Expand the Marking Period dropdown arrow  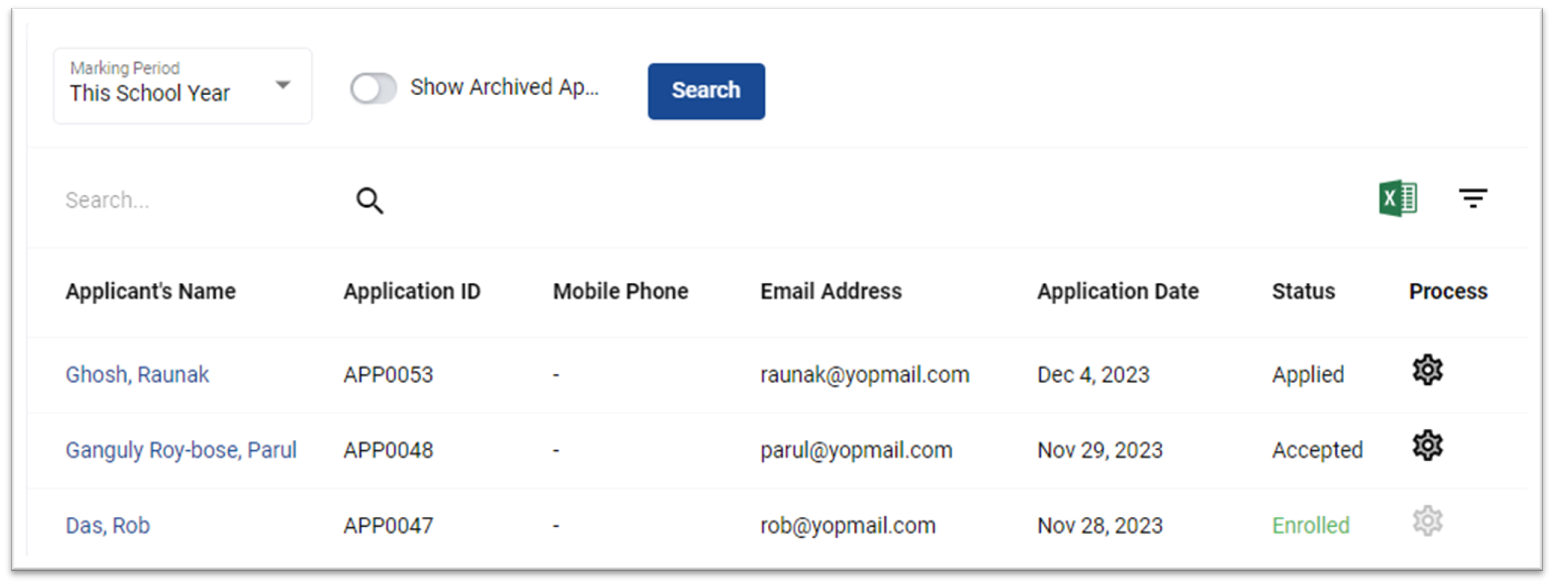pos(283,85)
